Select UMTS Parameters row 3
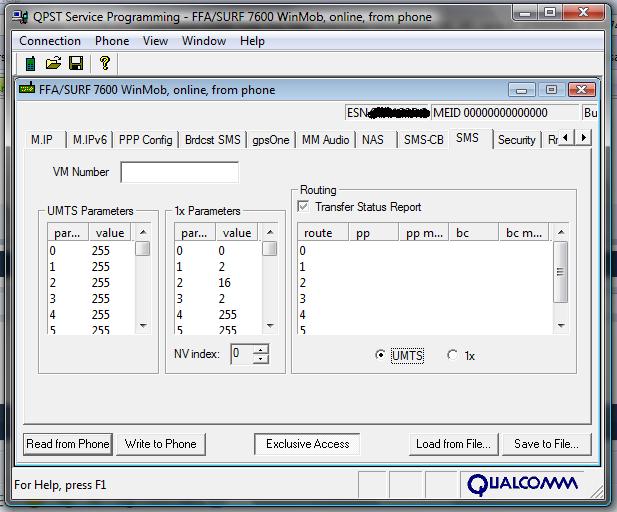 [x=91, y=299]
